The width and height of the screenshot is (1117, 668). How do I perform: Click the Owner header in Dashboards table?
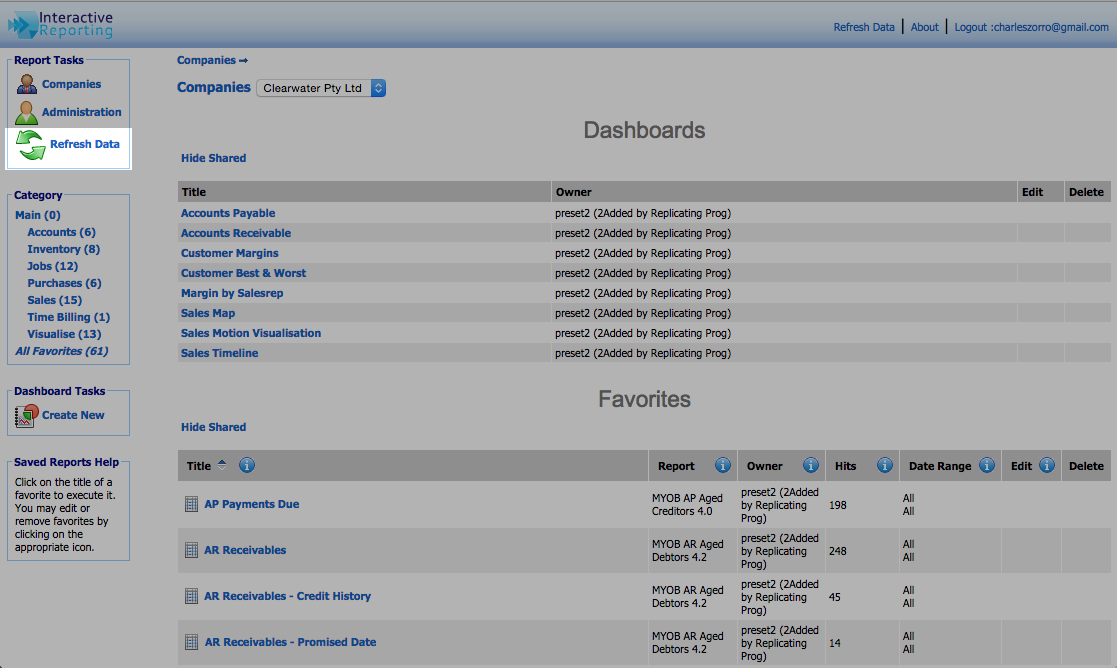tap(573, 192)
